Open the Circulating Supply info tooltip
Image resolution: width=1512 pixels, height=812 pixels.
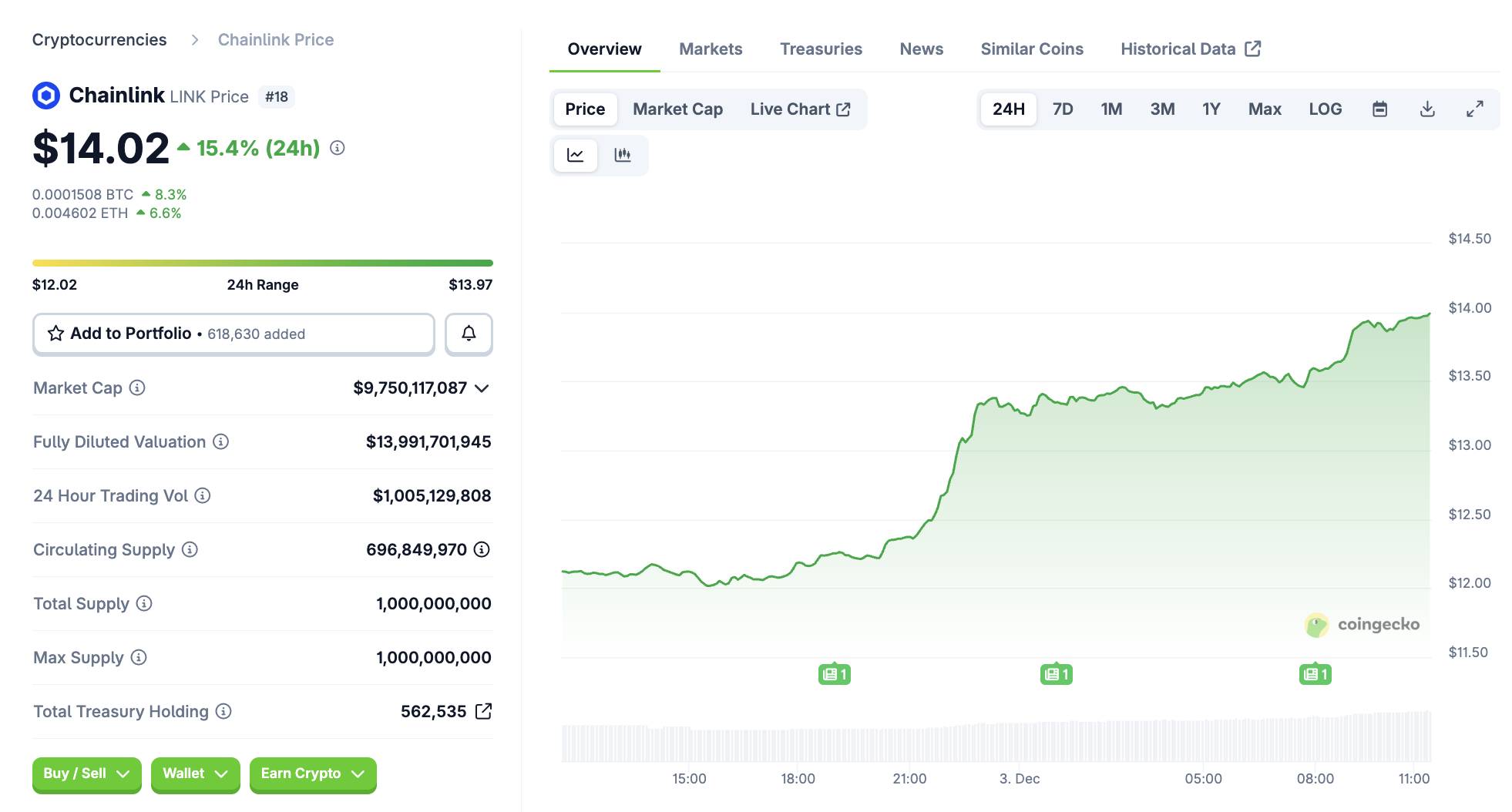(189, 549)
